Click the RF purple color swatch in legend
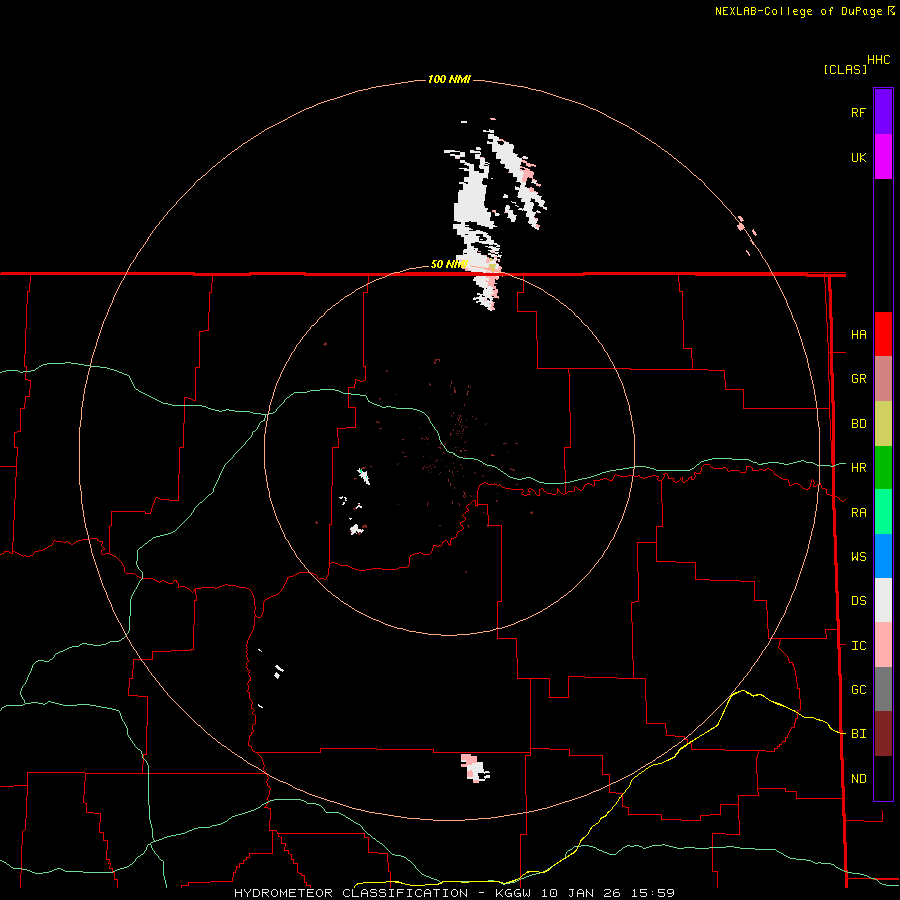Viewport: 900px width, 900px height. (883, 112)
